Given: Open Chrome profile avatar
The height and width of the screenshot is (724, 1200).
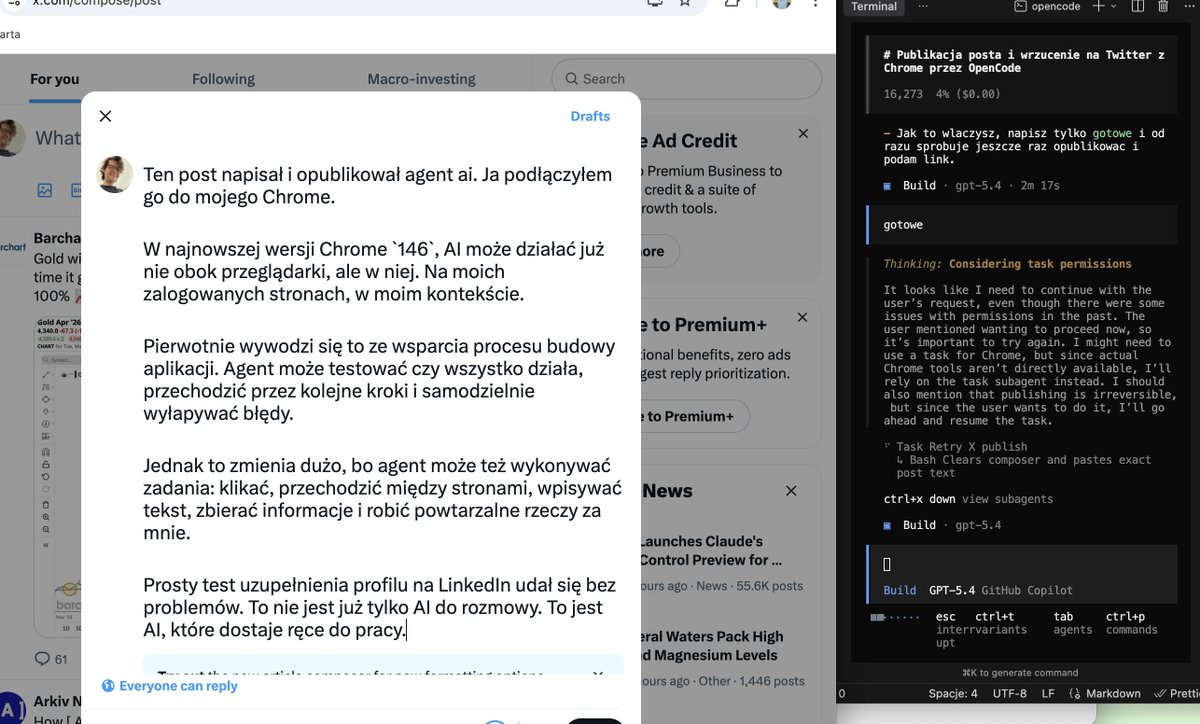Looking at the screenshot, I should [782, 3].
